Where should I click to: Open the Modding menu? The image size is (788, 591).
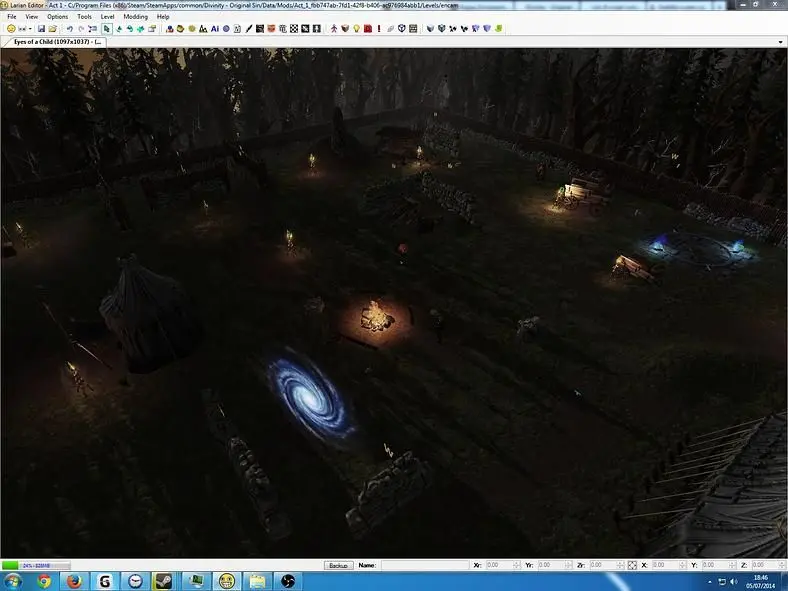click(136, 17)
